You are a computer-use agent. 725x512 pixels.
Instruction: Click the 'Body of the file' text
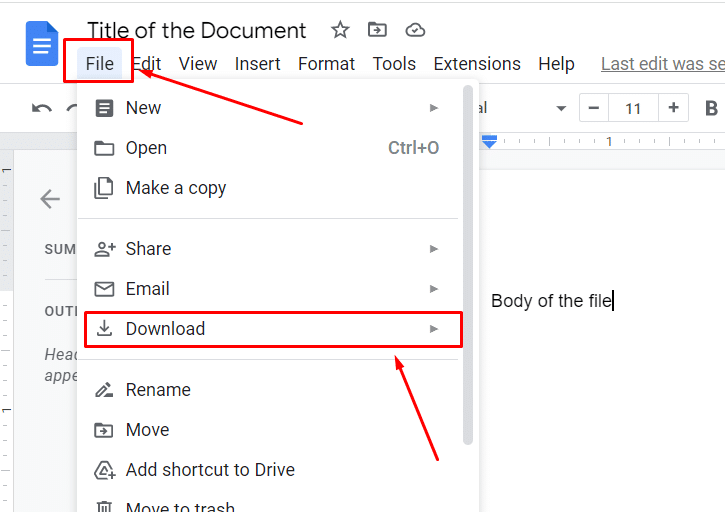tap(551, 301)
